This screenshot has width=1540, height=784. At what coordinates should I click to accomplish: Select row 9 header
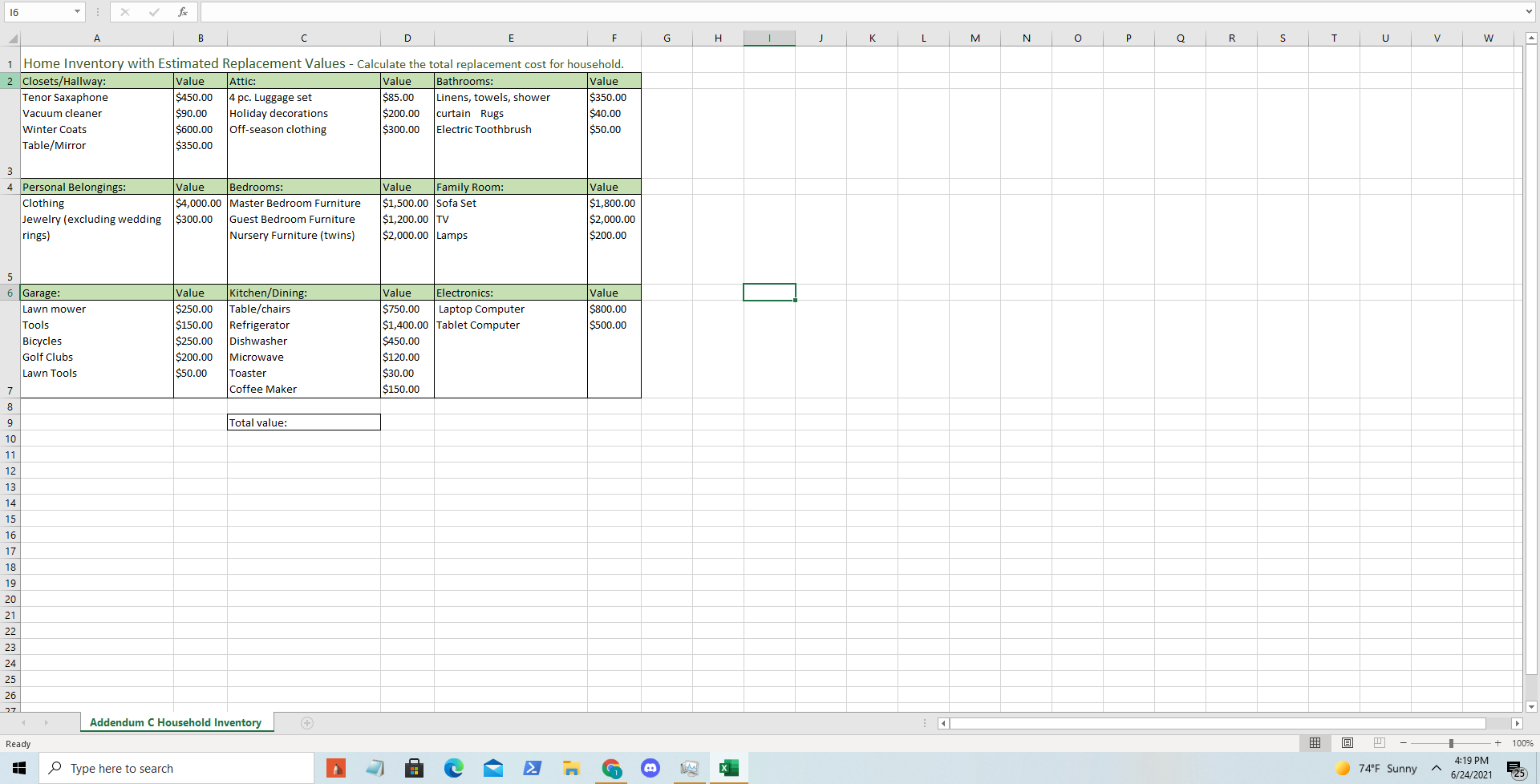(10, 422)
